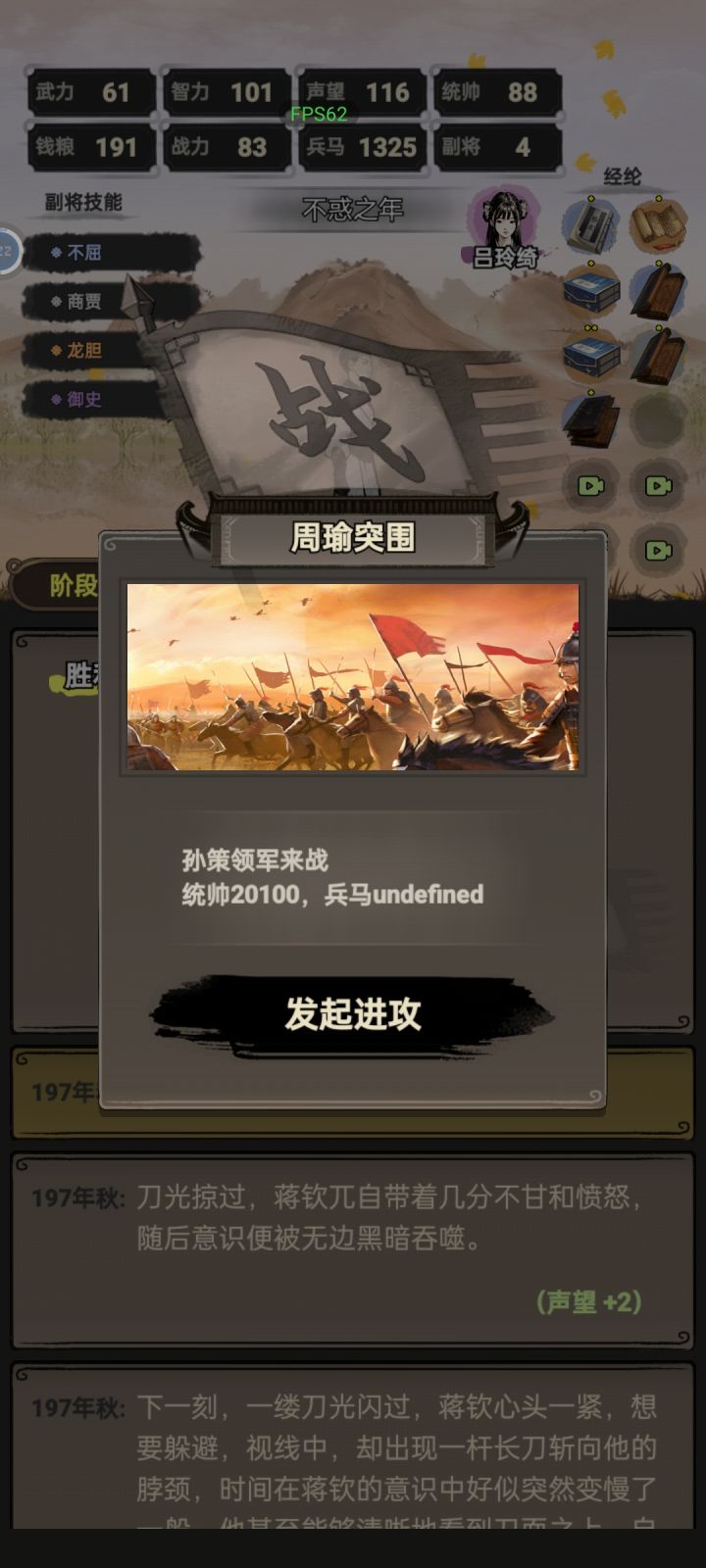
Task: Tap the cavalry battle illustration
Action: [353, 677]
